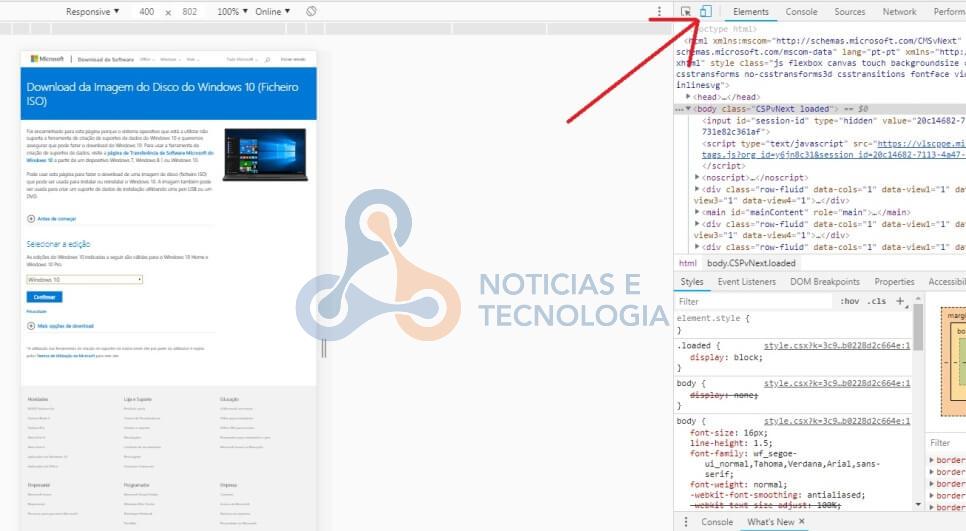Click the font-weight: normal declaration
This screenshot has height=531, width=966.
[x=738, y=485]
